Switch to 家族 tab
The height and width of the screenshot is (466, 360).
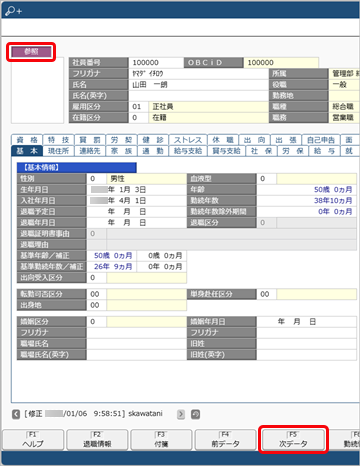121,151
